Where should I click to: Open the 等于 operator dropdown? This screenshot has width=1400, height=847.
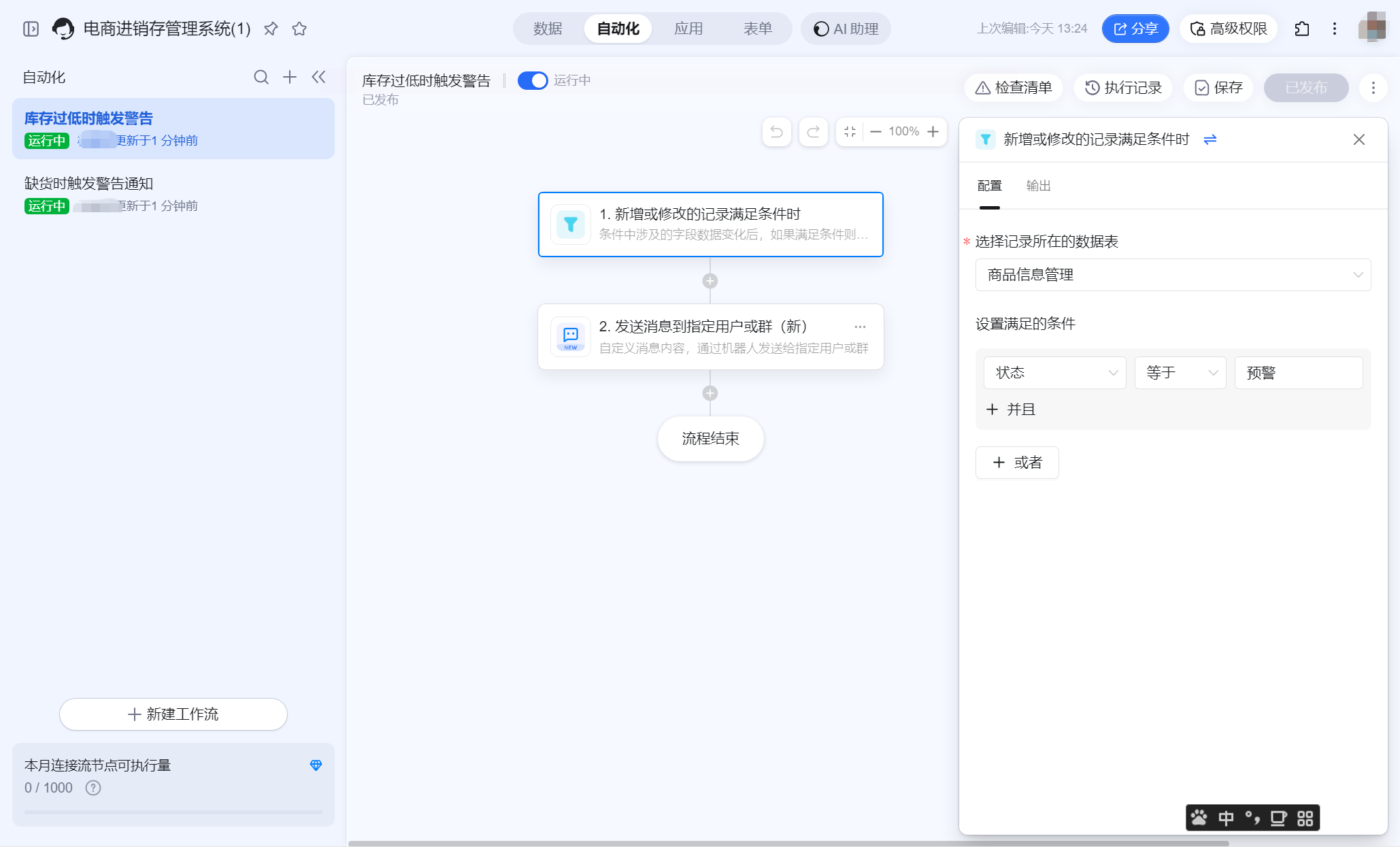1180,373
